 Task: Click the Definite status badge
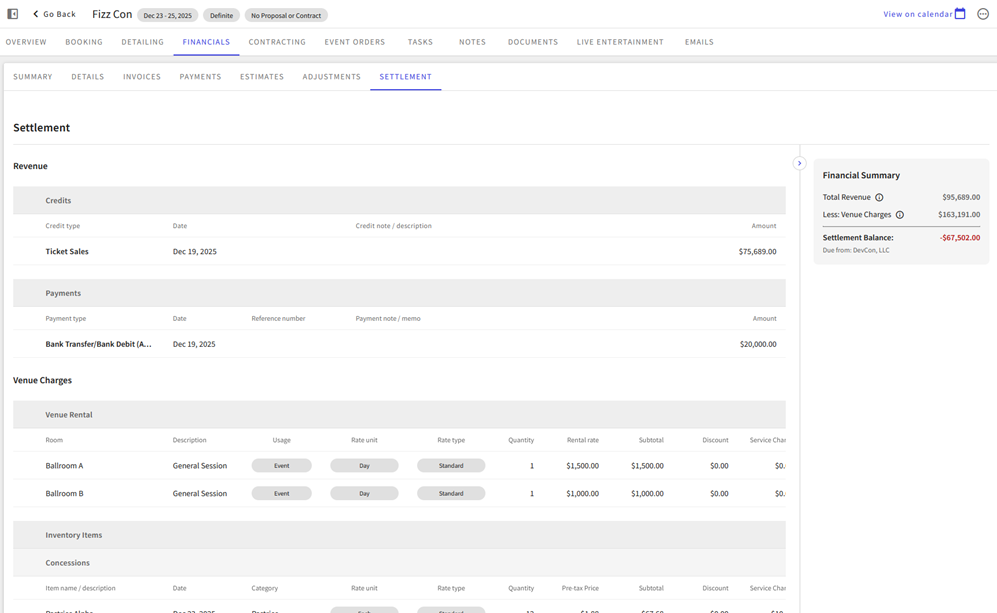pos(221,15)
